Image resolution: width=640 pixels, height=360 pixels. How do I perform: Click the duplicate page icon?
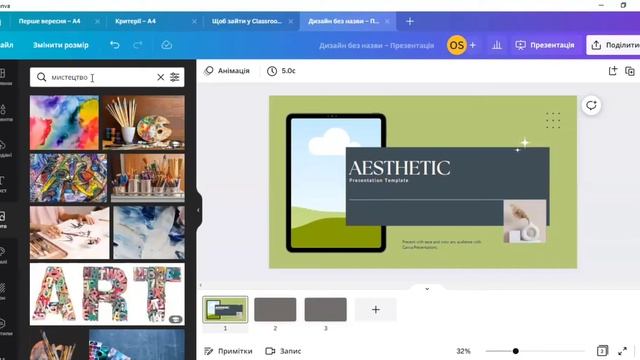630,71
